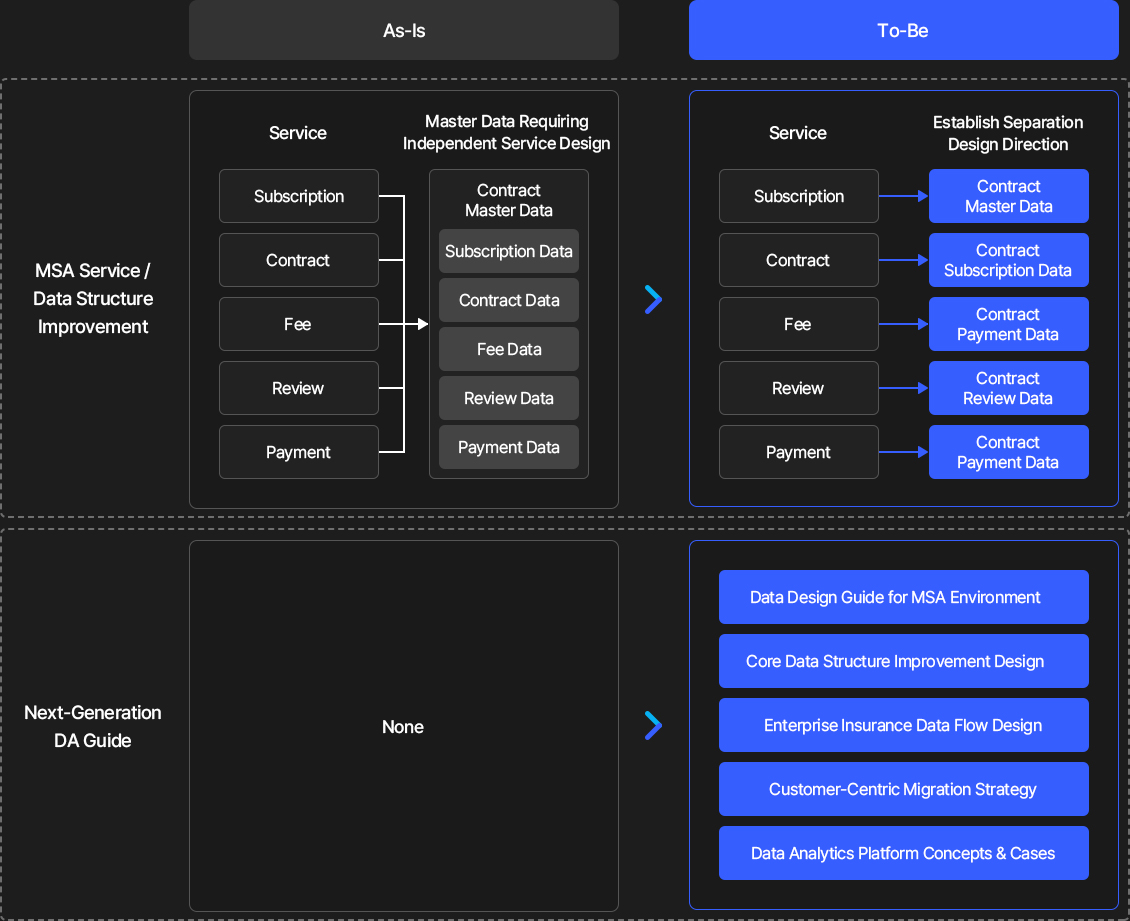Click the chevron arrow in the Next-Generation DA Guide row
1130x921 pixels.
click(x=653, y=726)
